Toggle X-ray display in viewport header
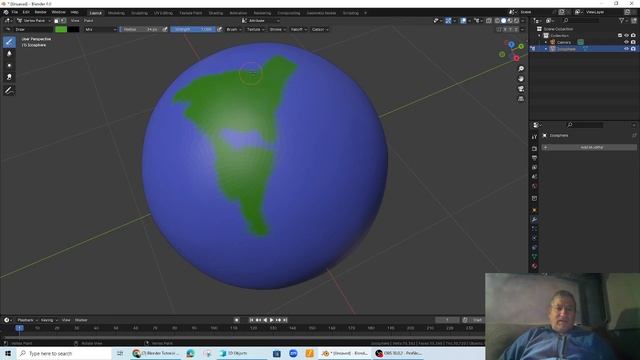 (x=489, y=20)
